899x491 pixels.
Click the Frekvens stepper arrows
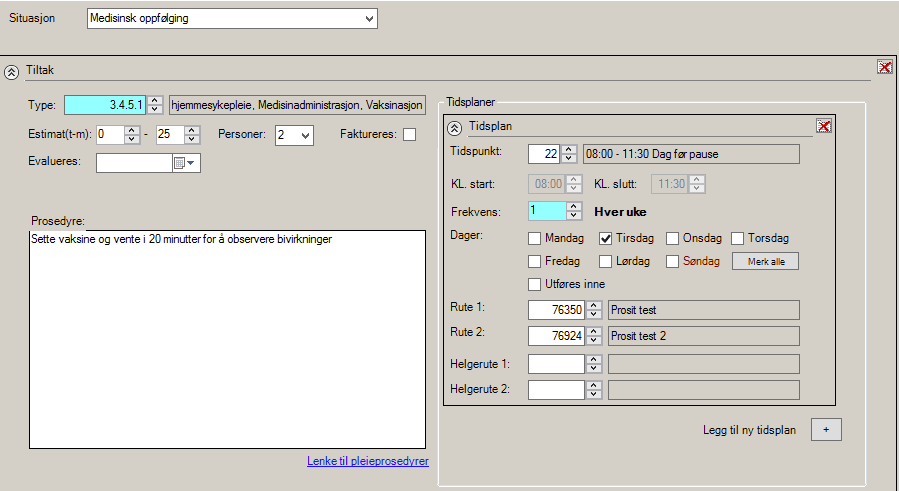(574, 211)
